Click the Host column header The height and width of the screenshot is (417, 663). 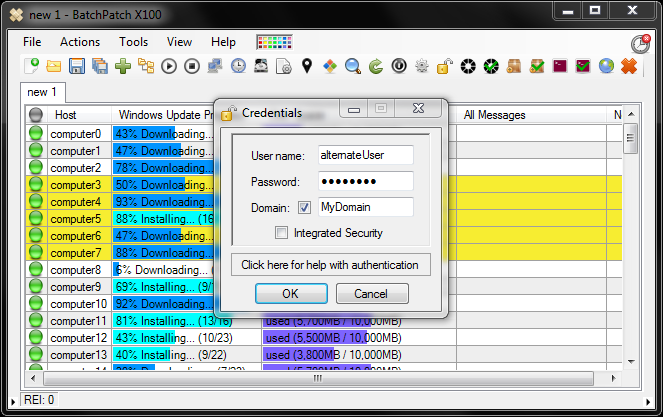[79, 115]
